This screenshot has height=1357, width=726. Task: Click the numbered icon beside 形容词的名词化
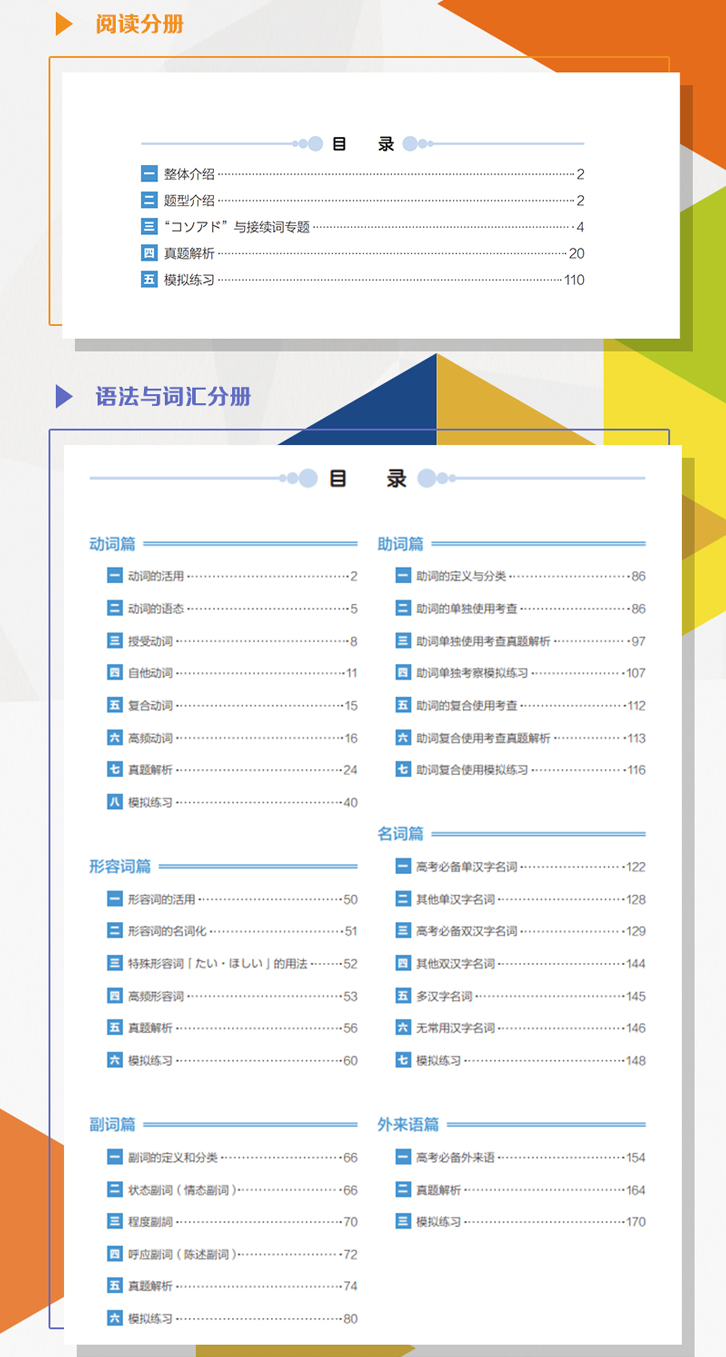coord(115,931)
